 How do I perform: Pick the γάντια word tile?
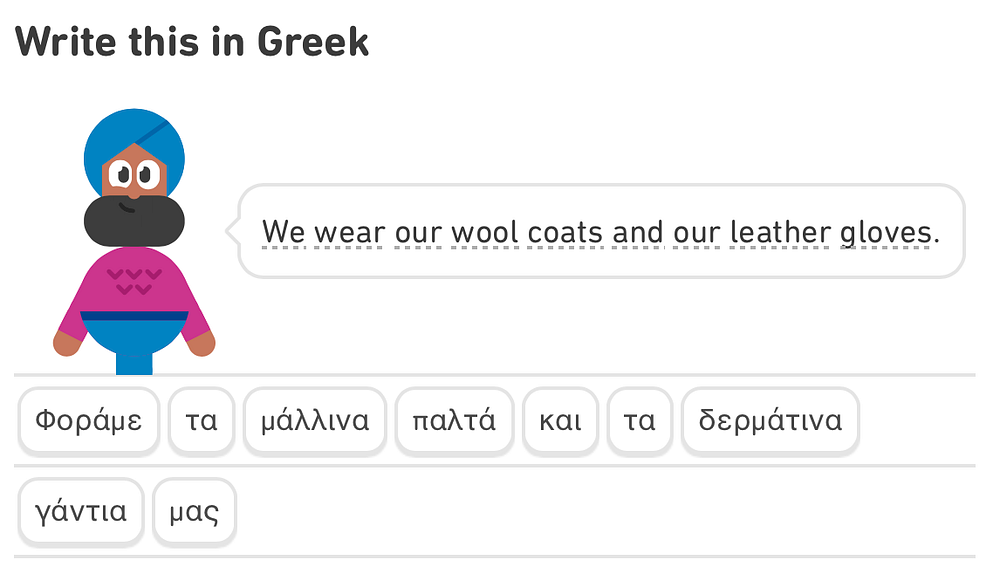(81, 512)
